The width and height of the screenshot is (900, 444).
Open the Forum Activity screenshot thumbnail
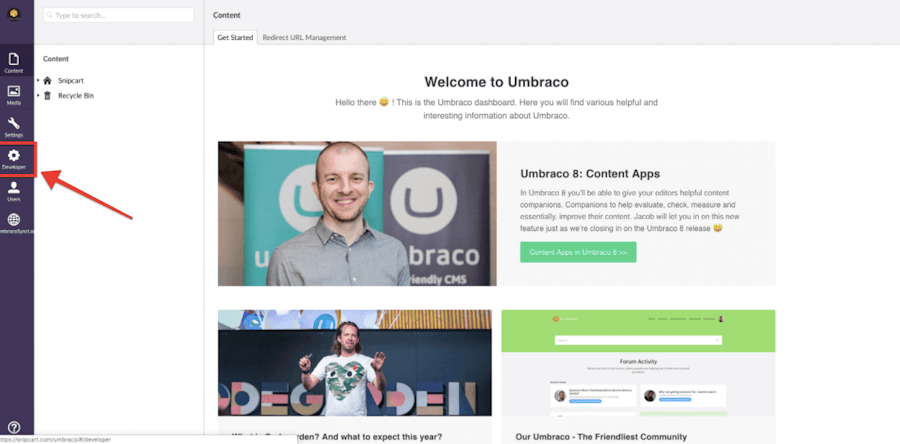point(638,363)
